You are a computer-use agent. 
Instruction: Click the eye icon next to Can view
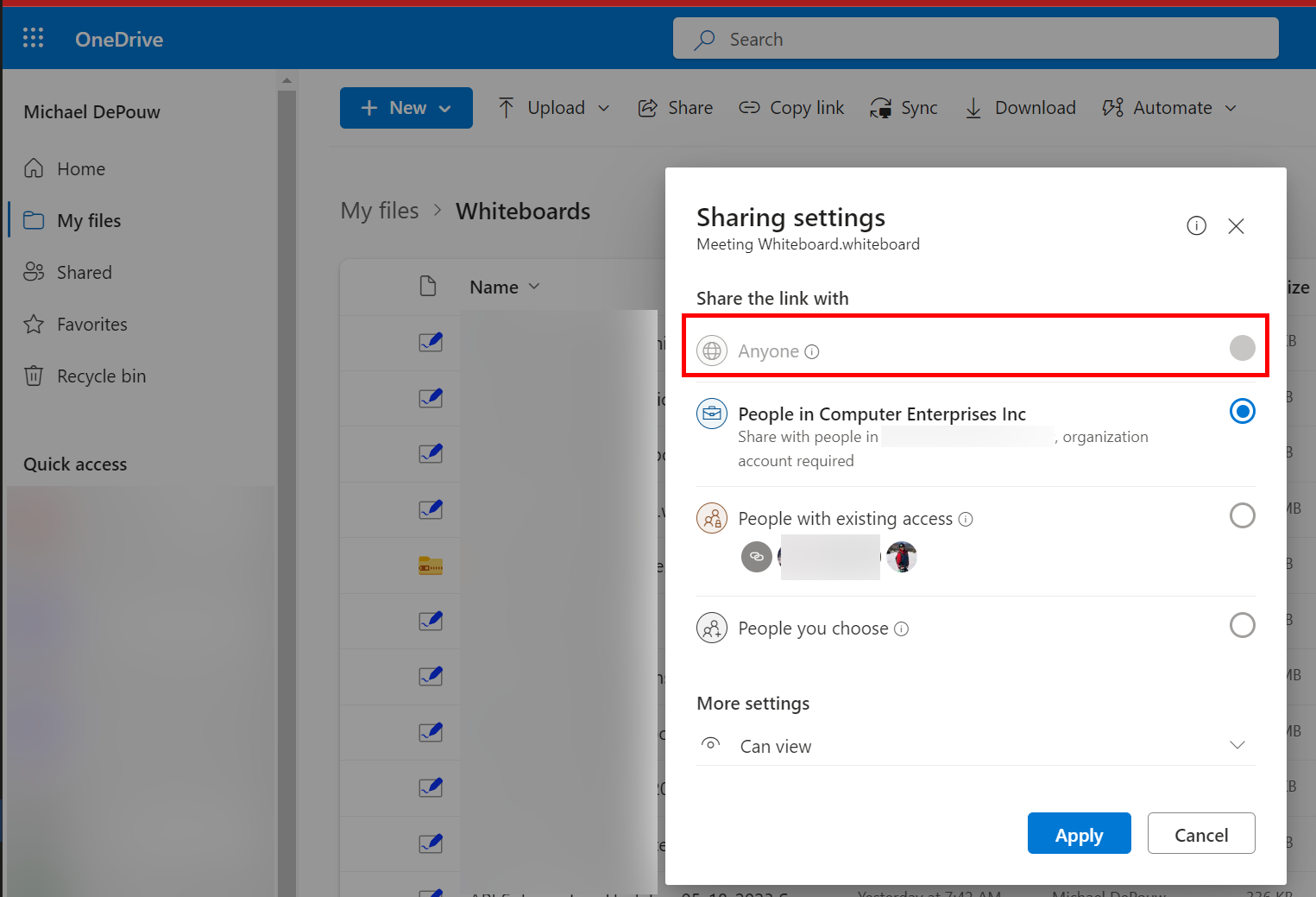tap(710, 743)
